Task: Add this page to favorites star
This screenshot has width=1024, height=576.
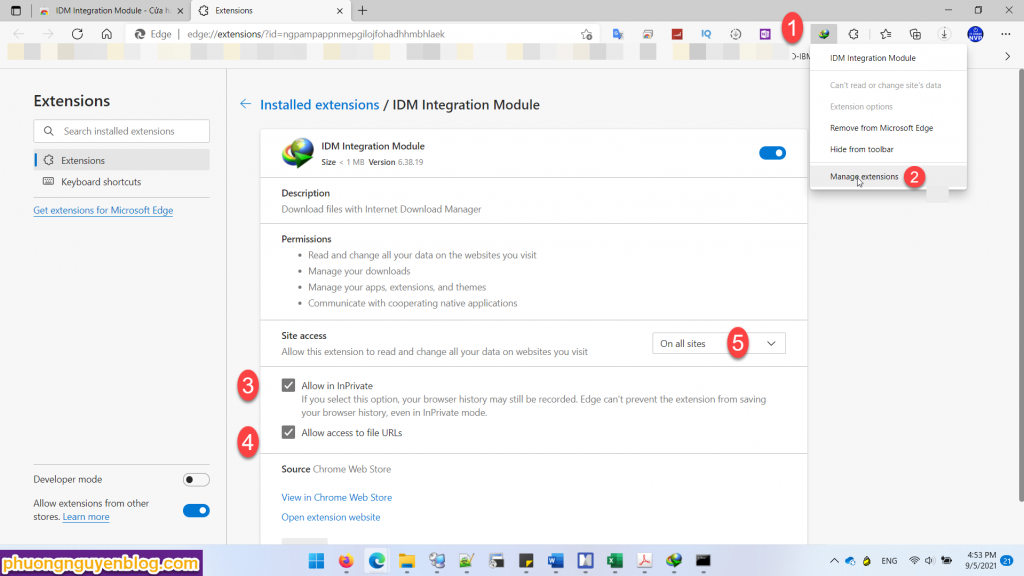Action: click(x=586, y=34)
